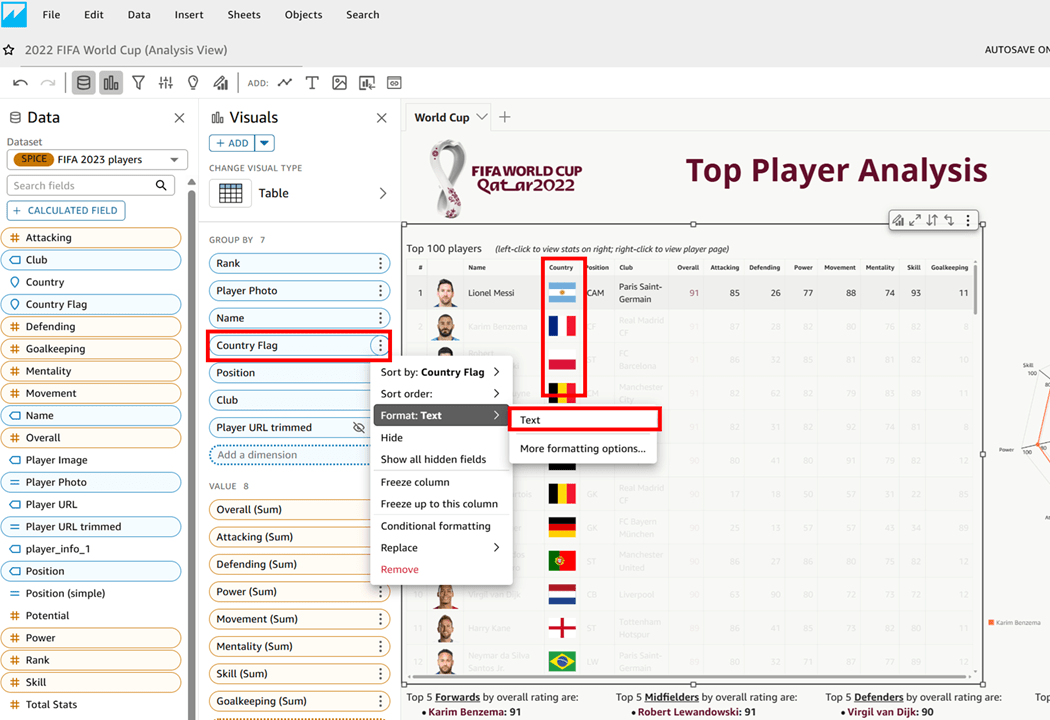The image size is (1050, 720).
Task: Open the Themes icon in toolbar
Action: 220,83
